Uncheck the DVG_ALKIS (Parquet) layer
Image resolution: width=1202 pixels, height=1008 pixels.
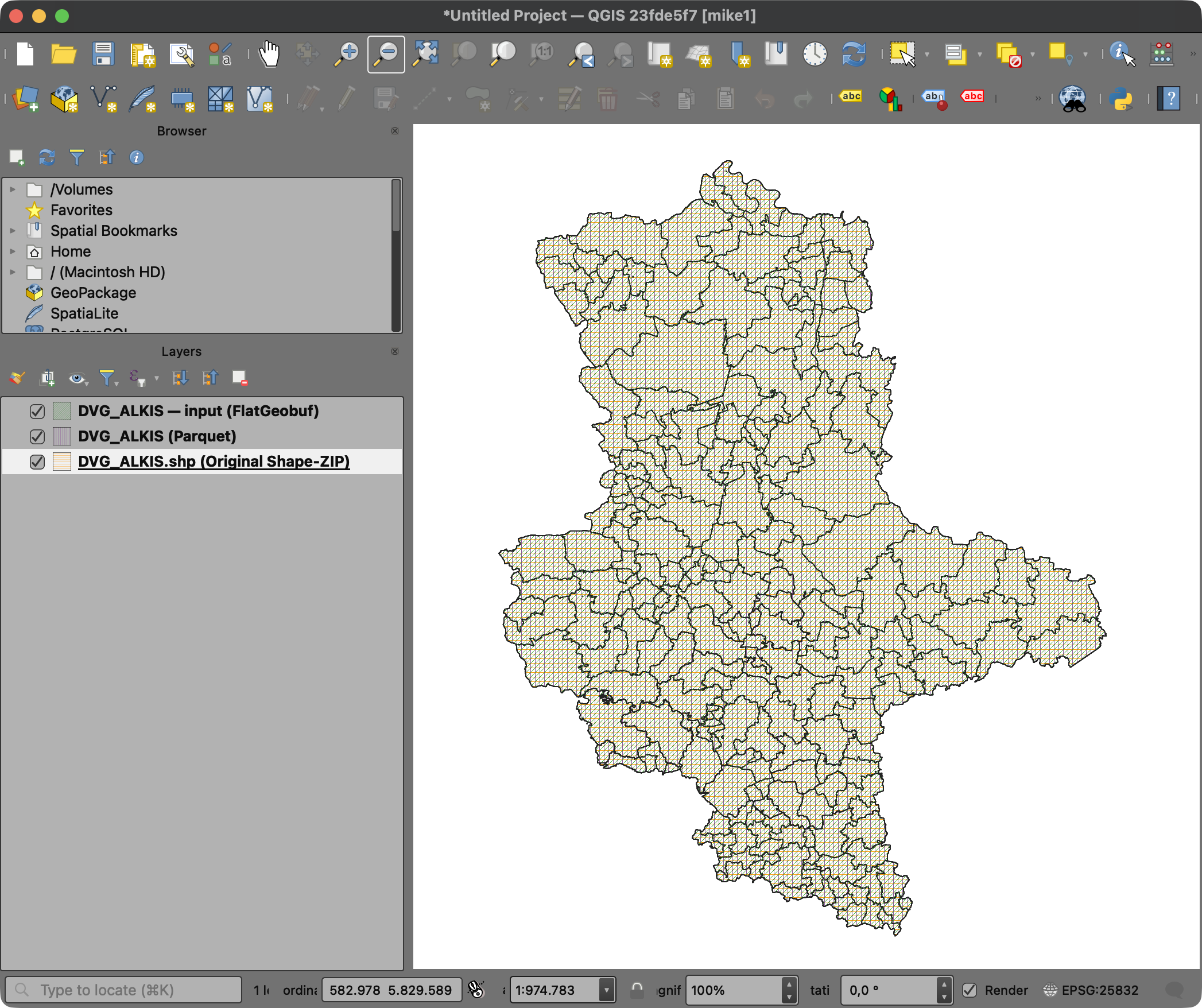click(37, 437)
